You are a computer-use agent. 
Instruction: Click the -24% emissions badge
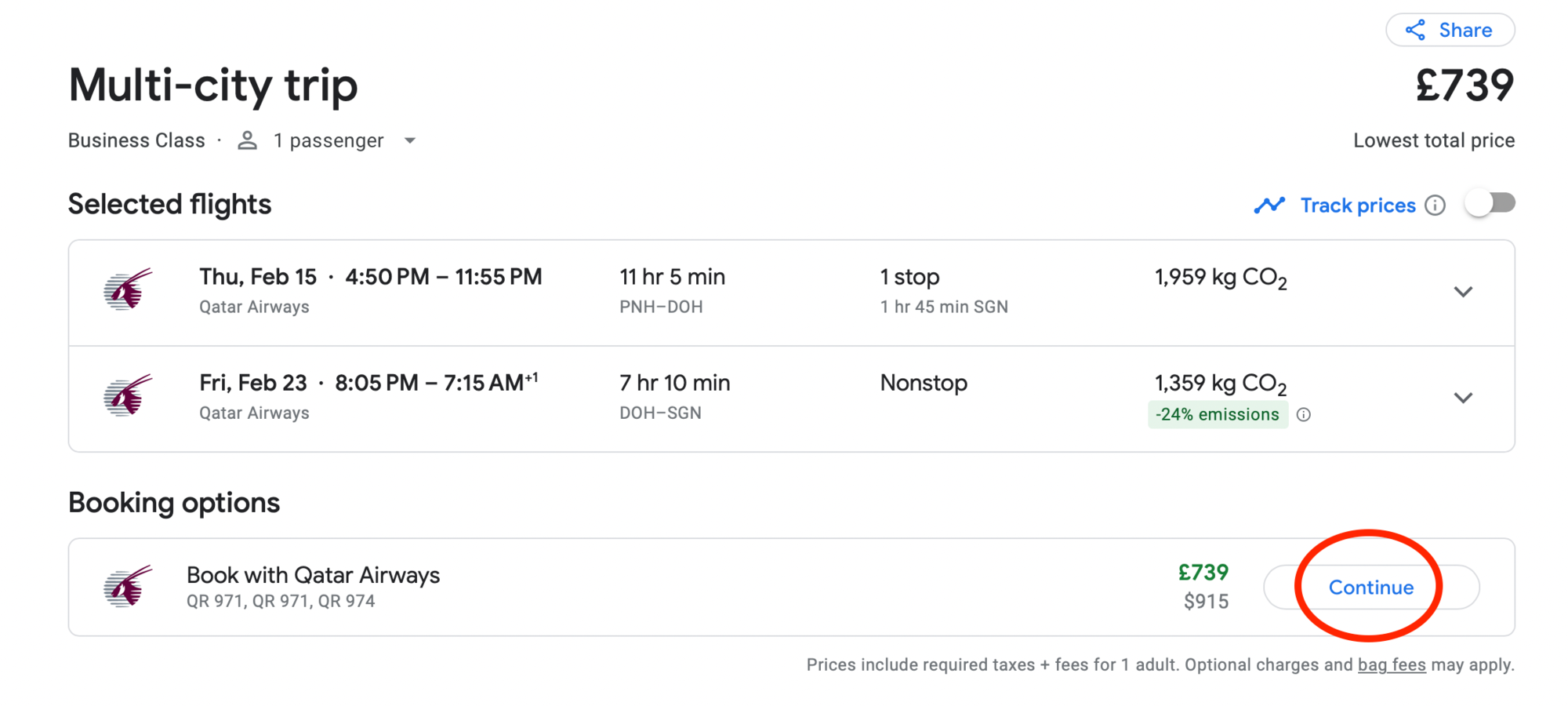(x=1218, y=414)
